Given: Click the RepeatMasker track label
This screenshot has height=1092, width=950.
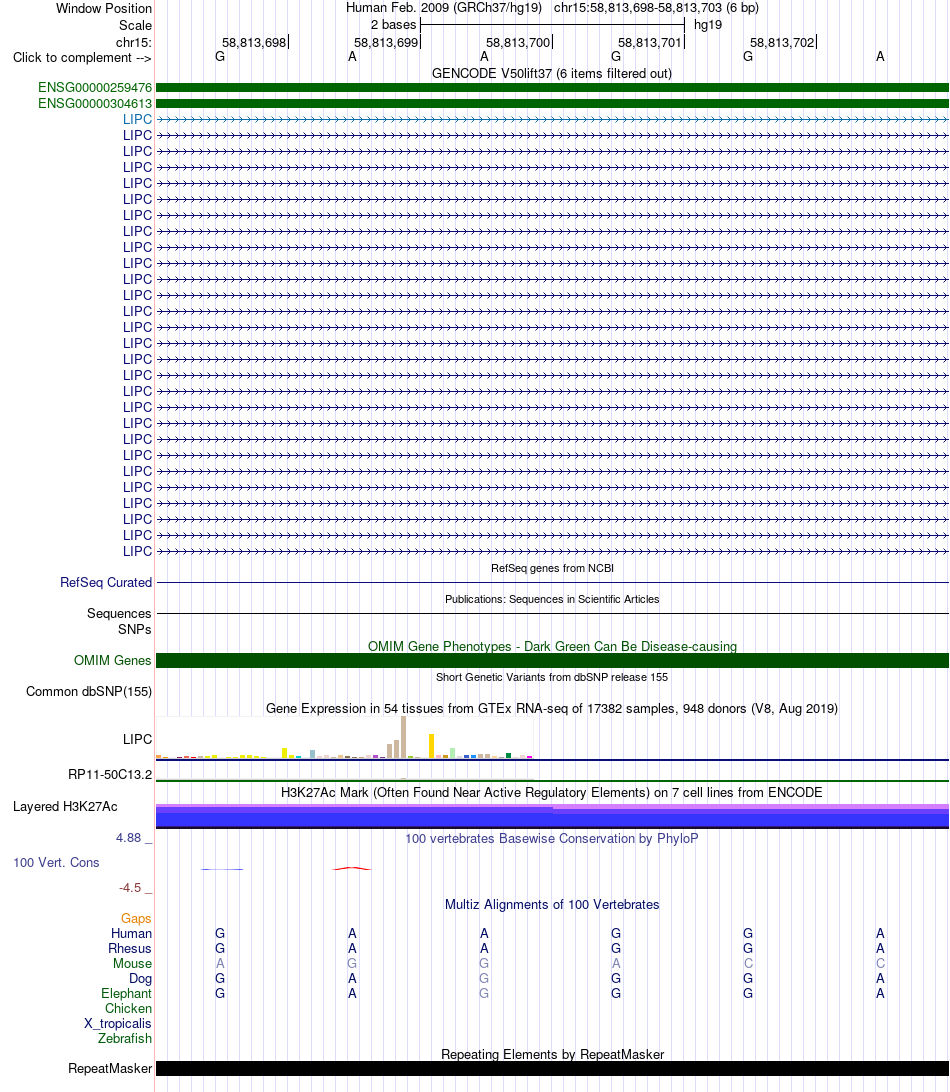Looking at the screenshot, I should click(x=110, y=1069).
